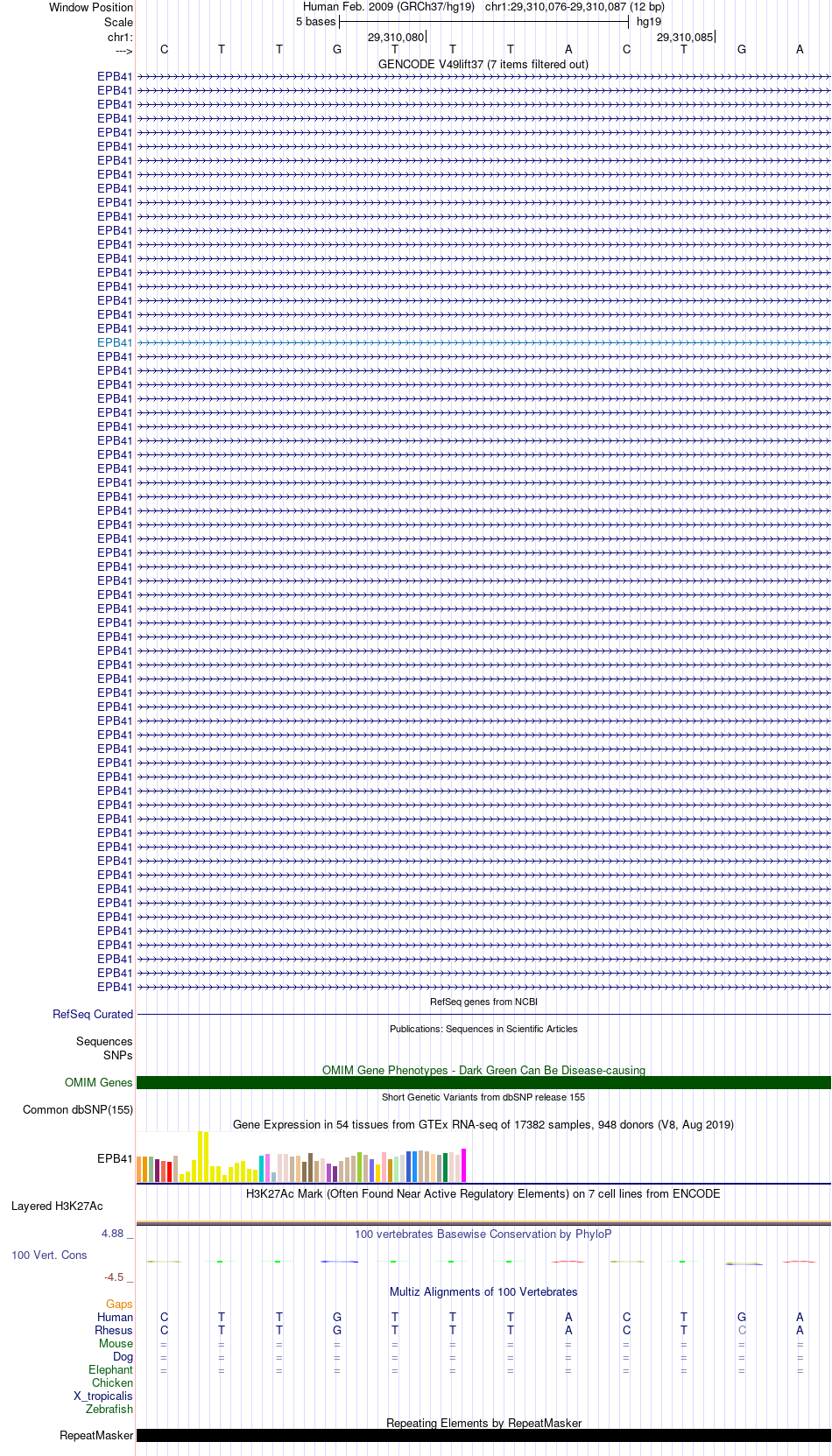Select the Sequences track label
Screen dimensions: 832x1456
tap(104, 1041)
